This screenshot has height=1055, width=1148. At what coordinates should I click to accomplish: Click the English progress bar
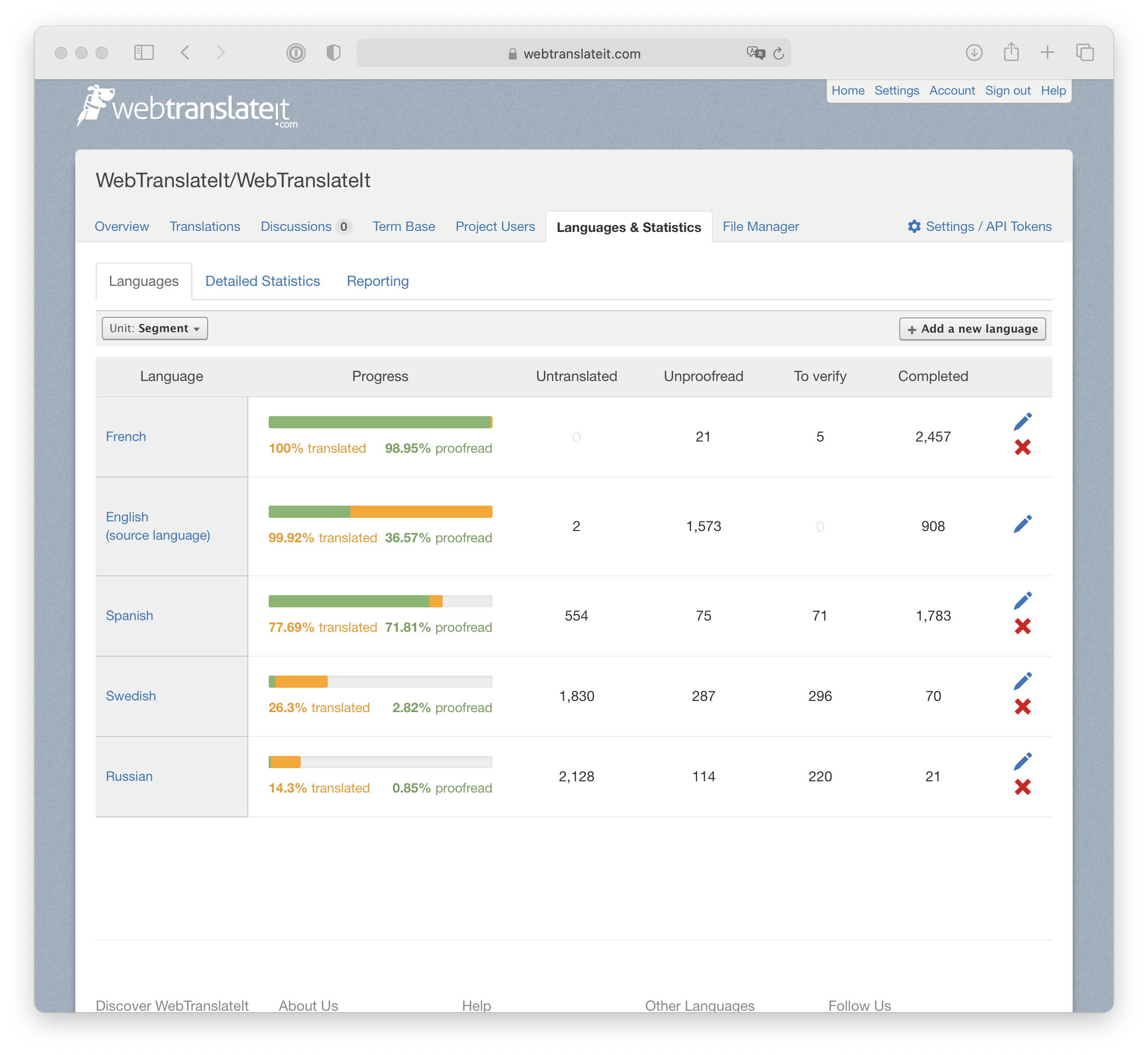tap(381, 512)
